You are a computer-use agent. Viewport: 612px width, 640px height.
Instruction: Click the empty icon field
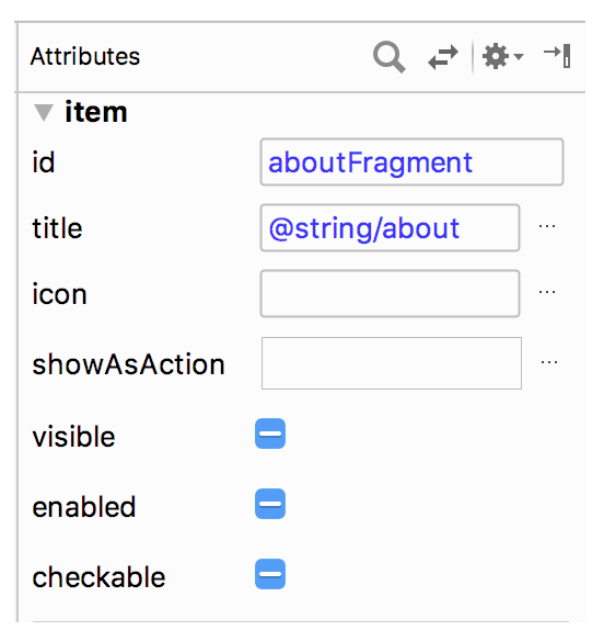coord(390,294)
